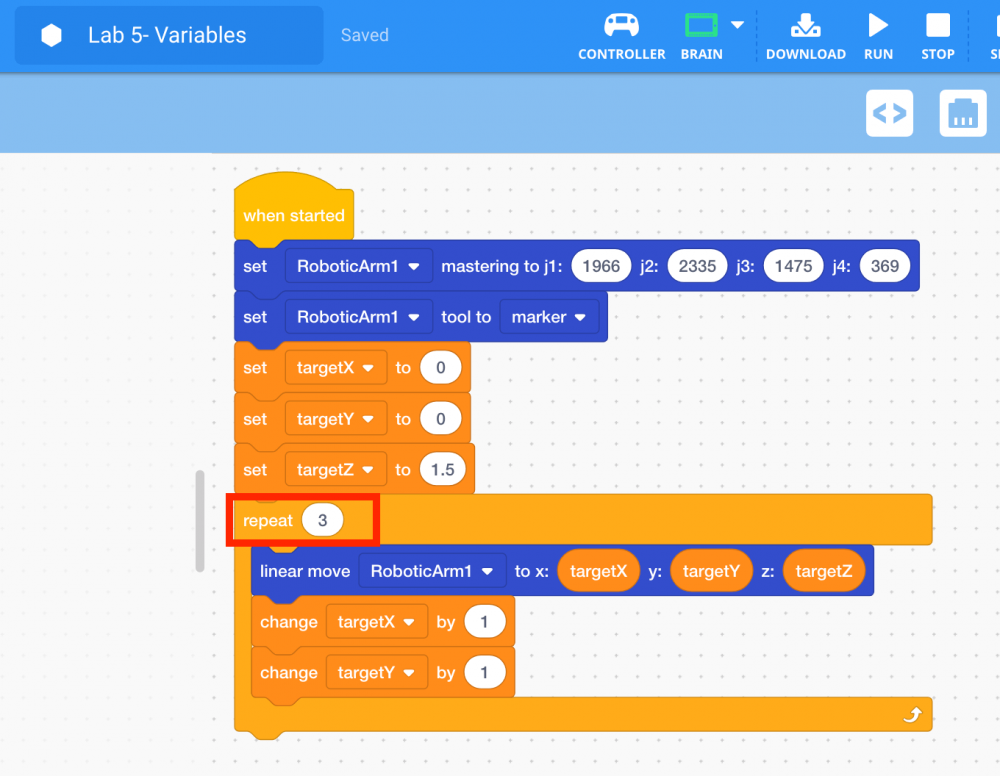Viewport: 1000px width, 776px height.
Task: Click the Brain connection icon
Action: click(x=701, y=25)
